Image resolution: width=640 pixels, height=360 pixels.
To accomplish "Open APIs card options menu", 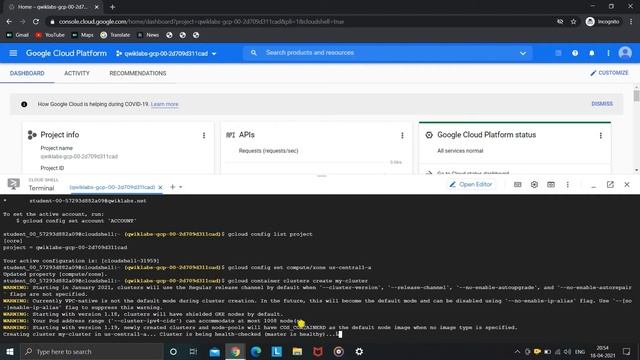I will (402, 136).
